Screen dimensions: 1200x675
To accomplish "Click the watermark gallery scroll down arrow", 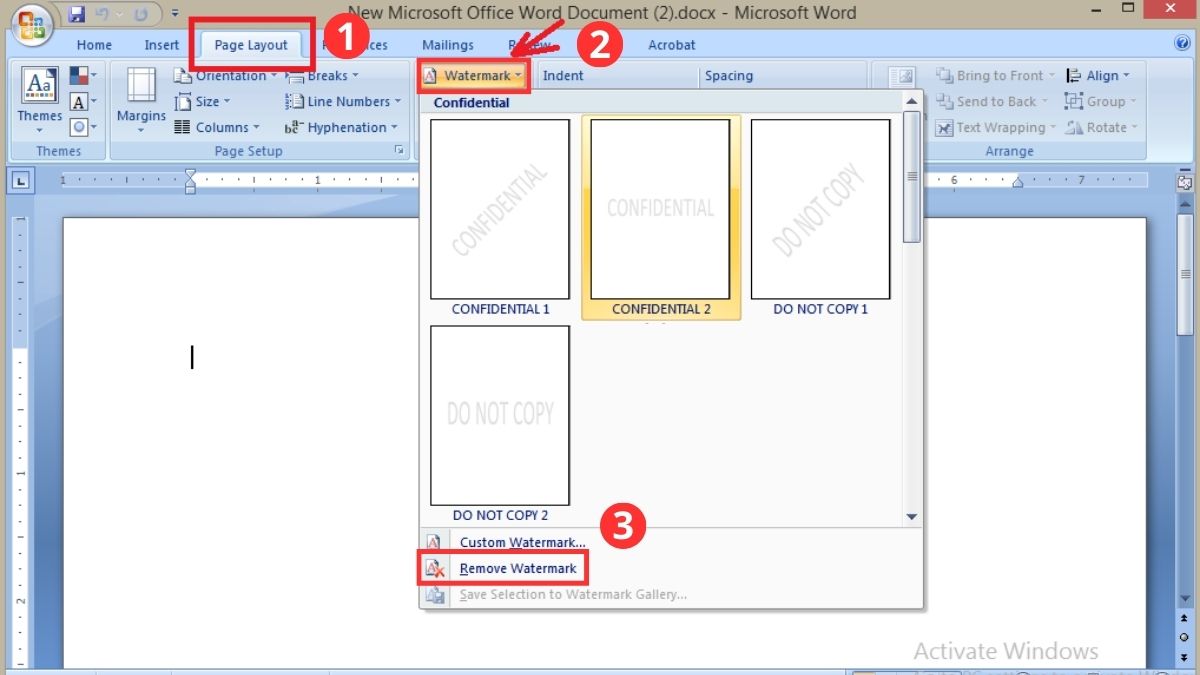I will click(x=911, y=517).
